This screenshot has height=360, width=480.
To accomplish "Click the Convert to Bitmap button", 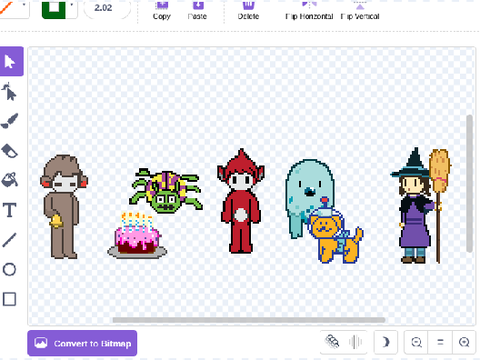I will click(x=82, y=343).
